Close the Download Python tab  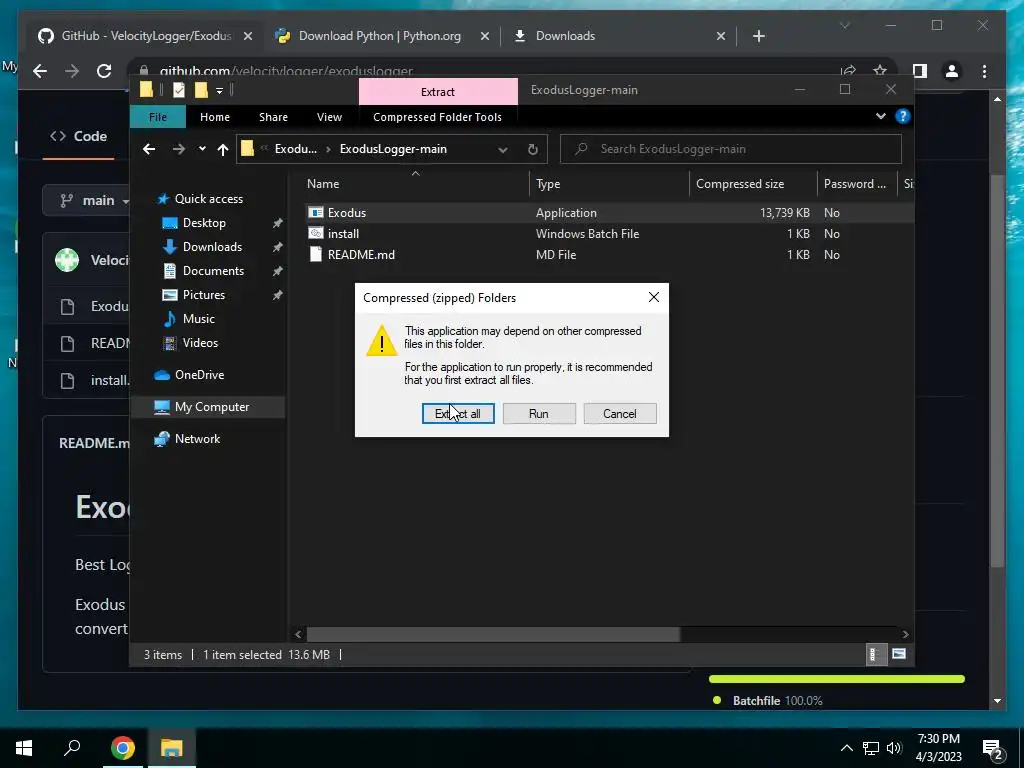[x=485, y=36]
